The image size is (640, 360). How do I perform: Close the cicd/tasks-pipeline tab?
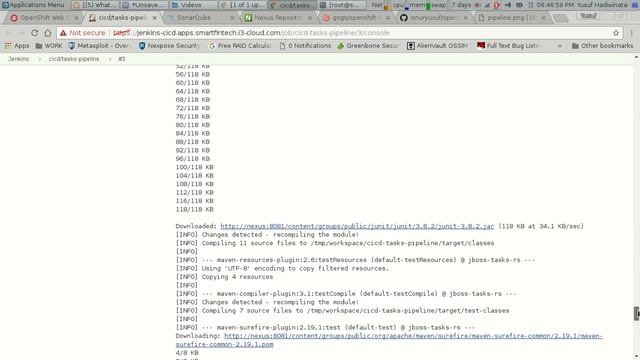coord(154,18)
